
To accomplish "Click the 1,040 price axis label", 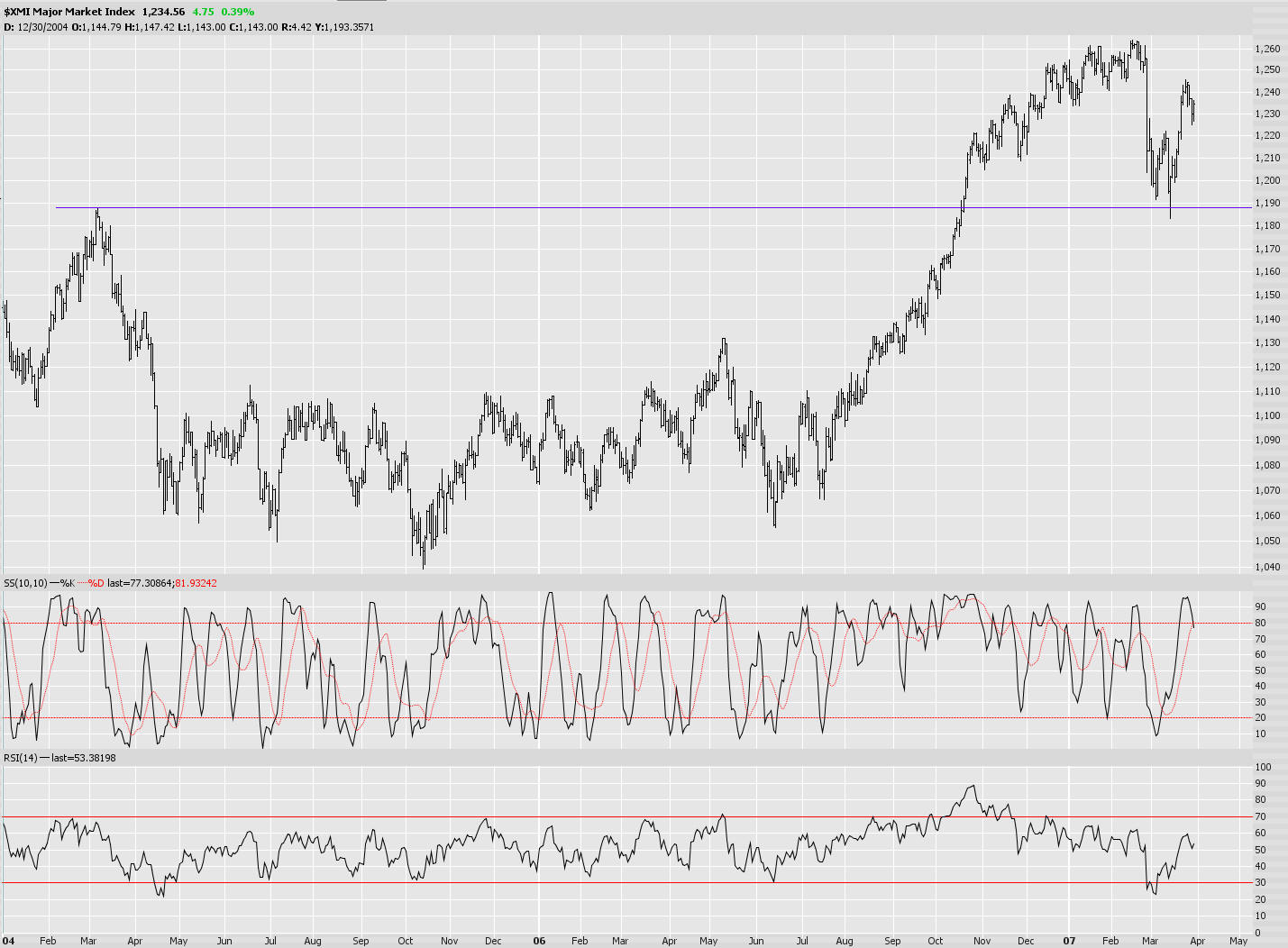I will point(1267,567).
